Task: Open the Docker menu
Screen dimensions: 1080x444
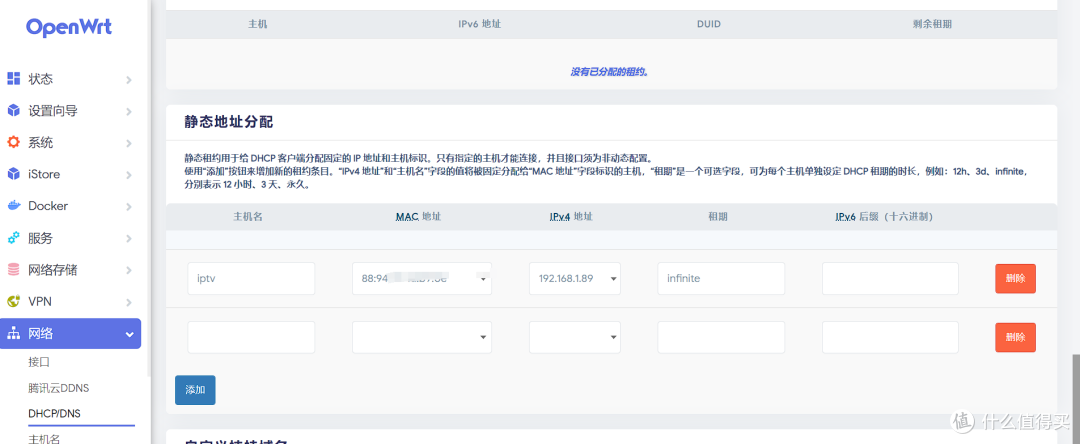Action: pyautogui.click(x=70, y=206)
